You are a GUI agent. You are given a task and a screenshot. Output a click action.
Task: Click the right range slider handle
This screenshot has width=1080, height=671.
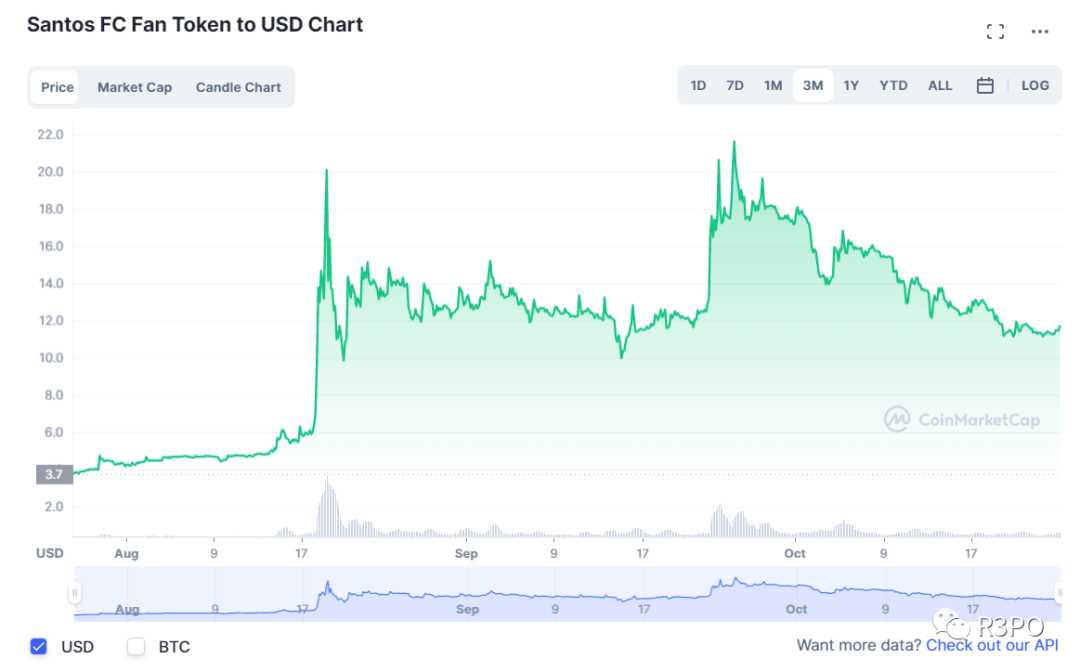pos(1060,593)
